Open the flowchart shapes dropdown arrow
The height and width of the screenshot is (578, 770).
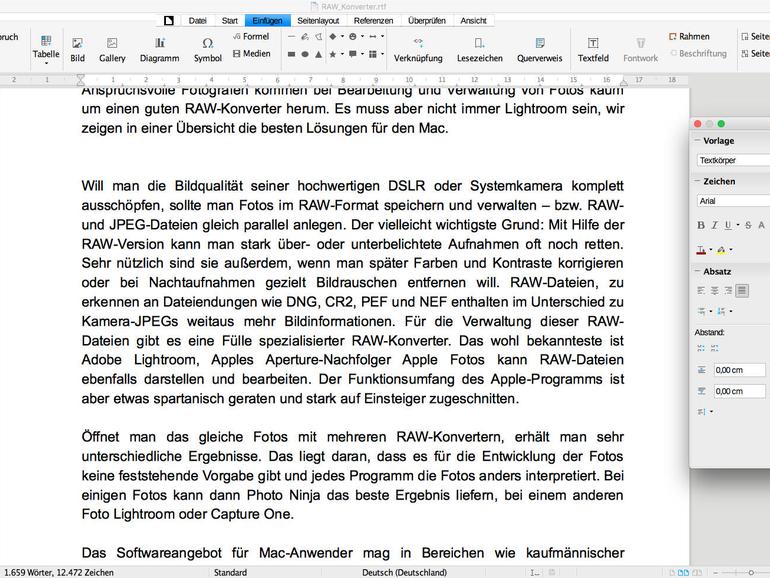pos(383,54)
